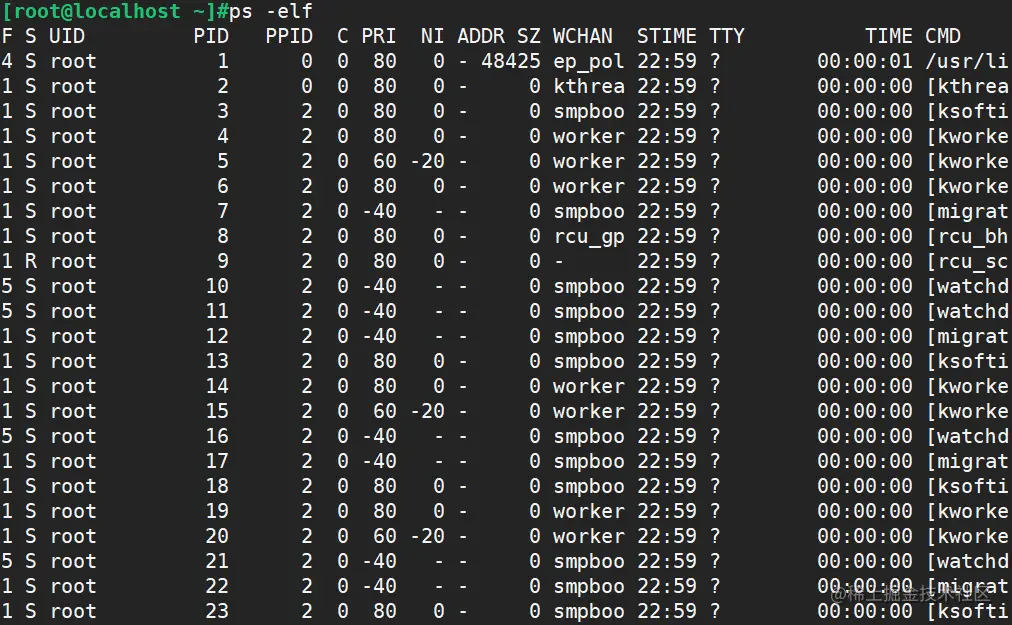Click the [rcu_sc command entry
Viewport: 1012px width, 625px height.
pos(967,261)
